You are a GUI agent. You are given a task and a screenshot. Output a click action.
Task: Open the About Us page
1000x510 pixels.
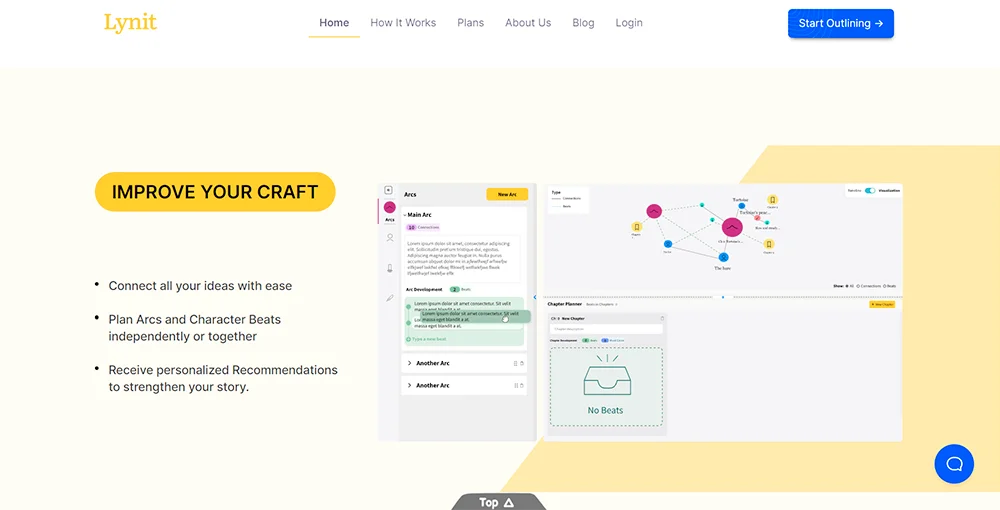[528, 23]
